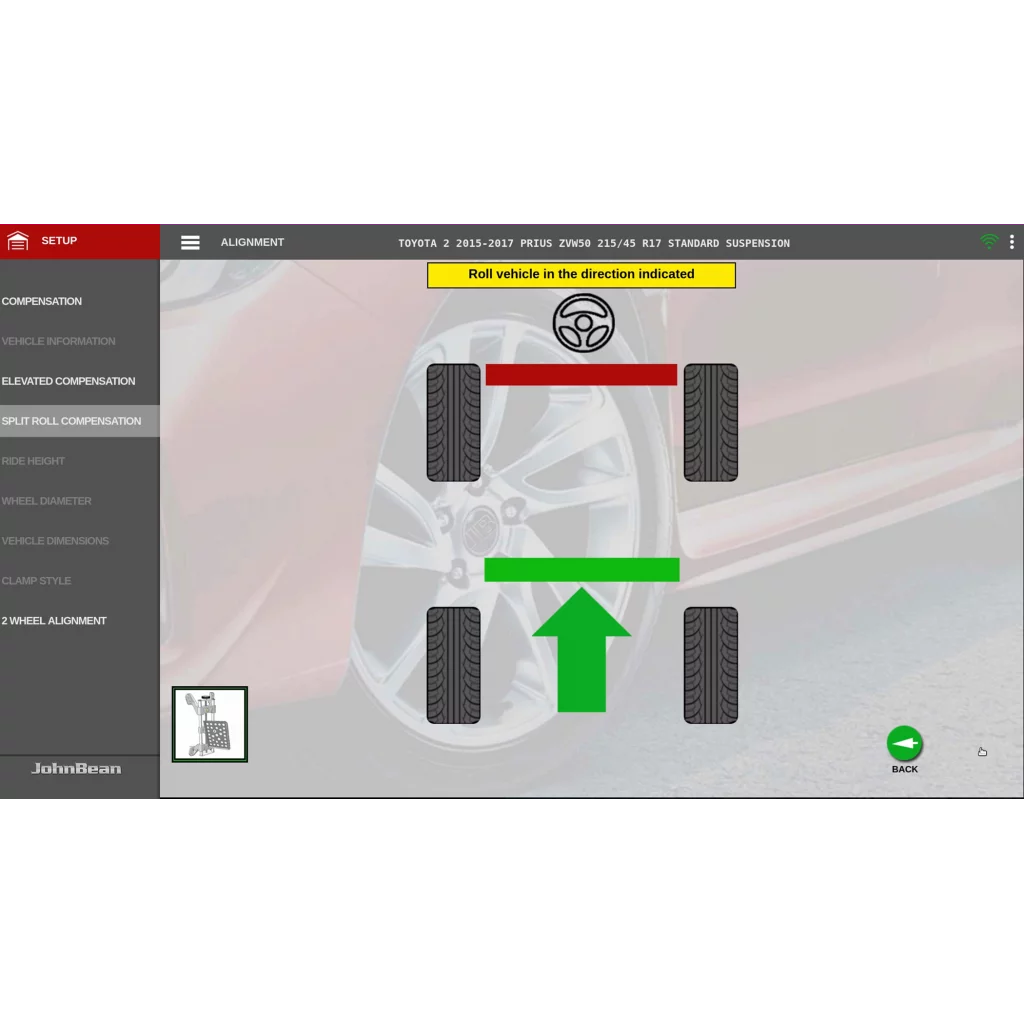The width and height of the screenshot is (1024, 1024).
Task: Open the hamburger menu icon
Action: pos(190,242)
